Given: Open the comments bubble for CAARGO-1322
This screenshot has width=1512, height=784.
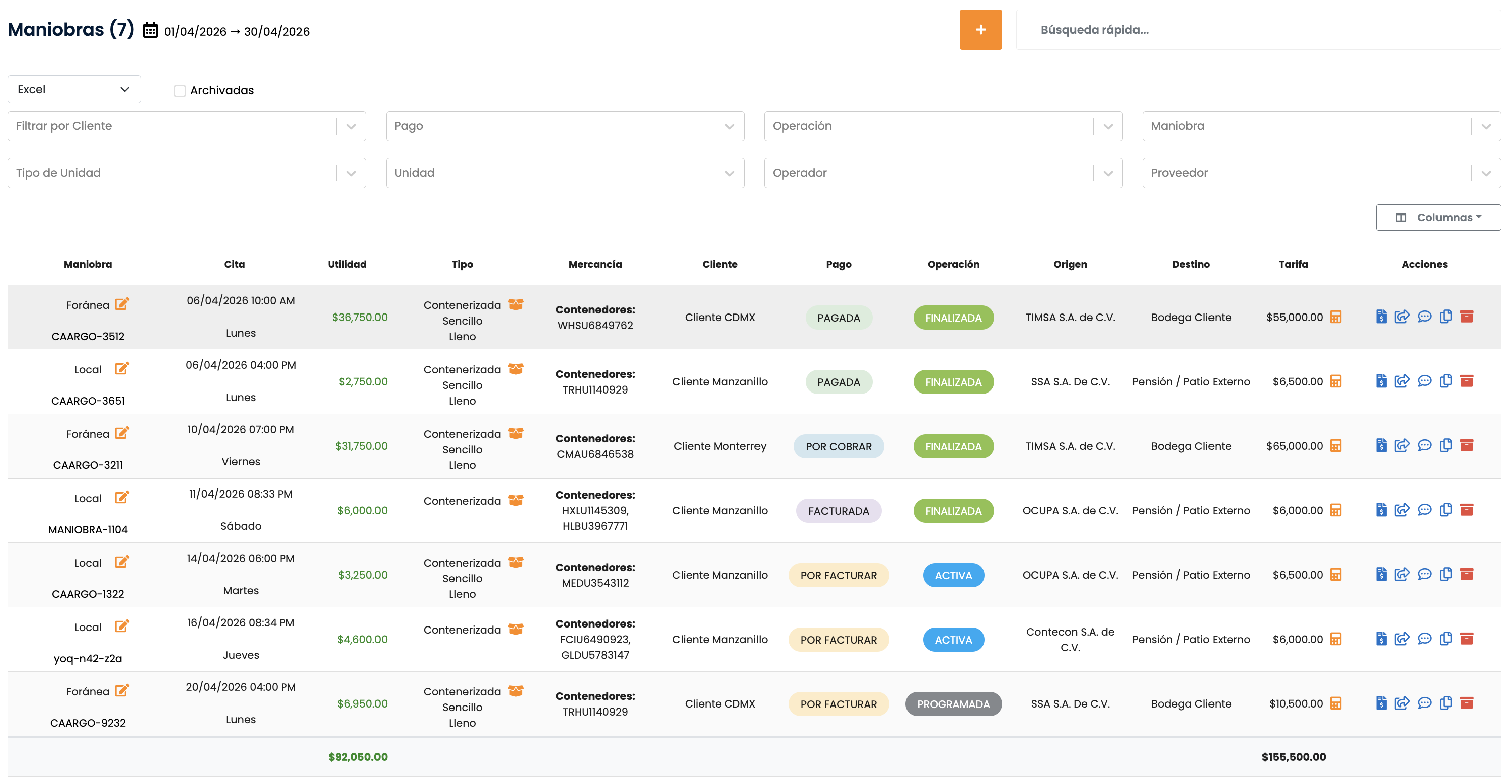Looking at the screenshot, I should pyautogui.click(x=1424, y=575).
